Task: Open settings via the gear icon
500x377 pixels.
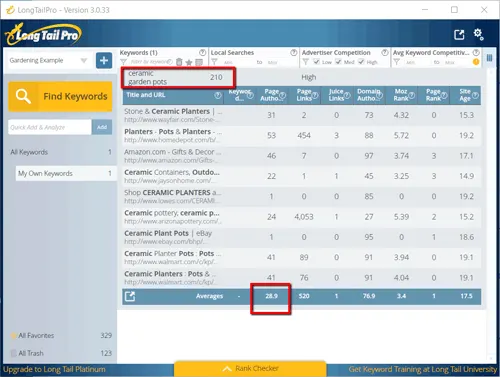Action: [479, 34]
